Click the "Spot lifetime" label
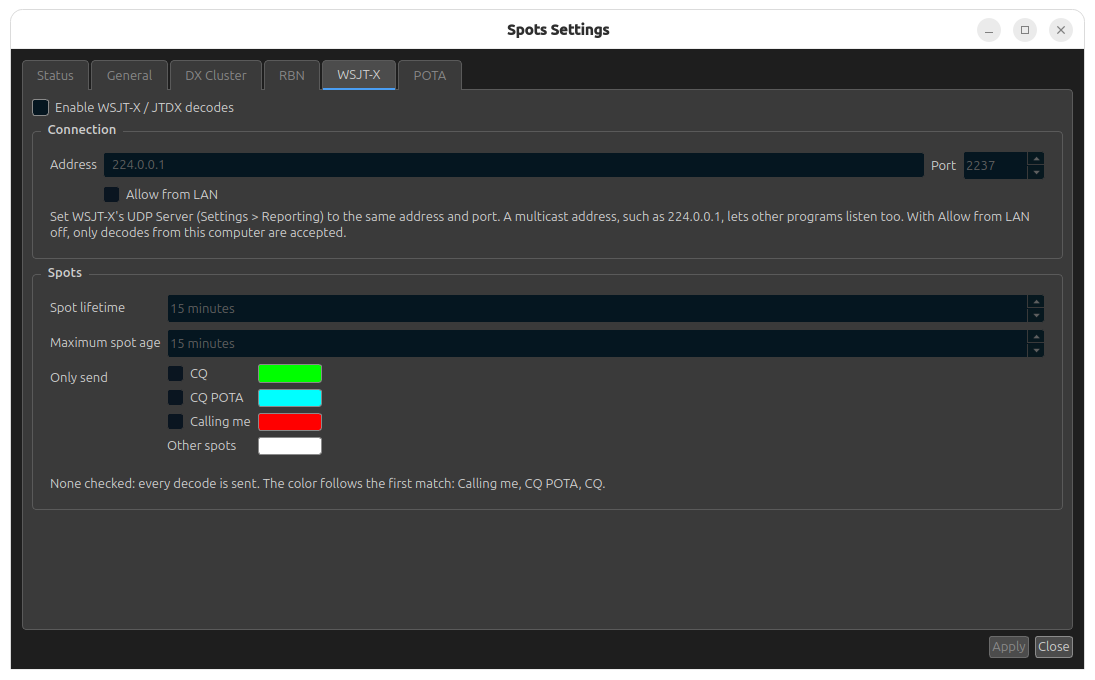 (87, 307)
